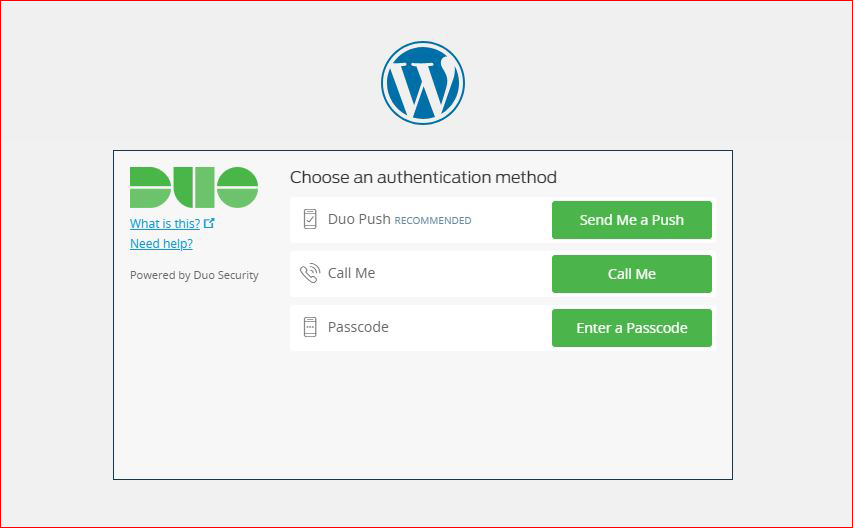Click the Passcode row label

pyautogui.click(x=358, y=327)
